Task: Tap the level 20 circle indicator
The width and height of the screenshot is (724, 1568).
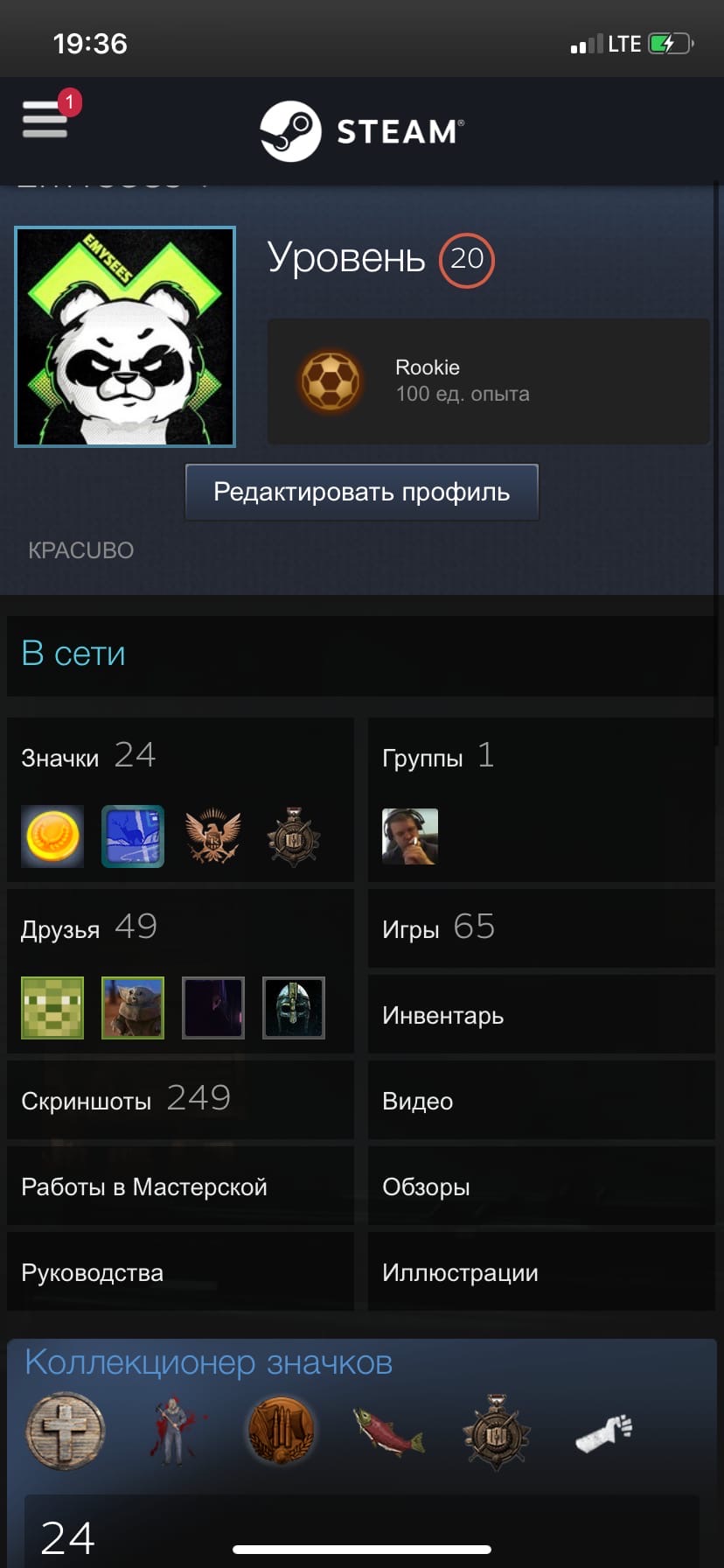Action: pyautogui.click(x=466, y=260)
